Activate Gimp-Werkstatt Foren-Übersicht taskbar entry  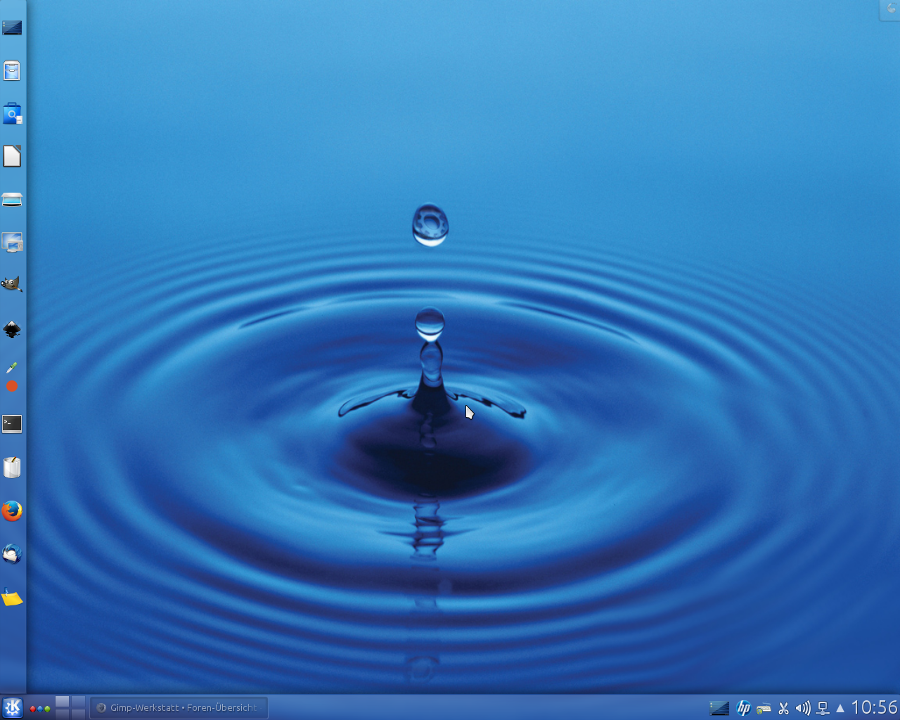(x=179, y=708)
